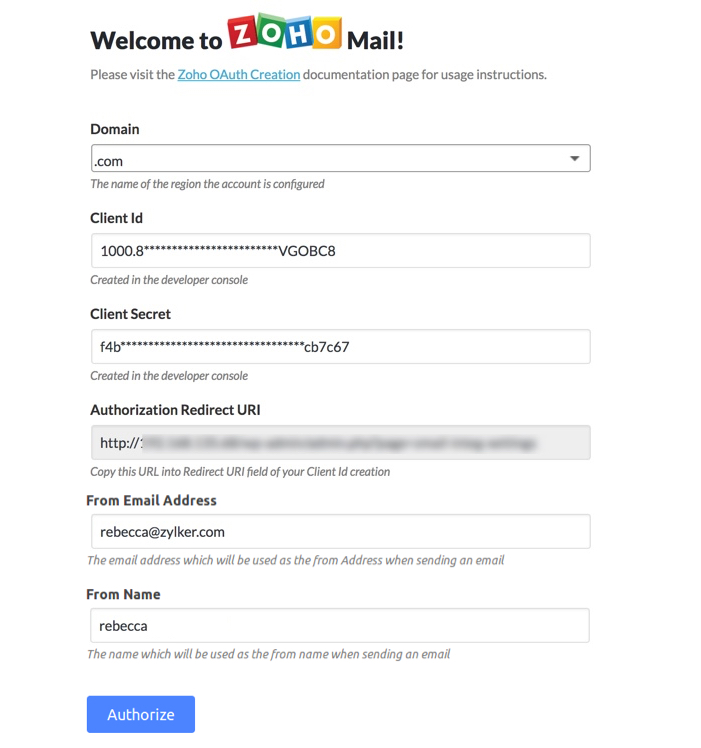Select the Authorization Redirect URI field
Viewport: 701px width, 748px height.
(340, 442)
